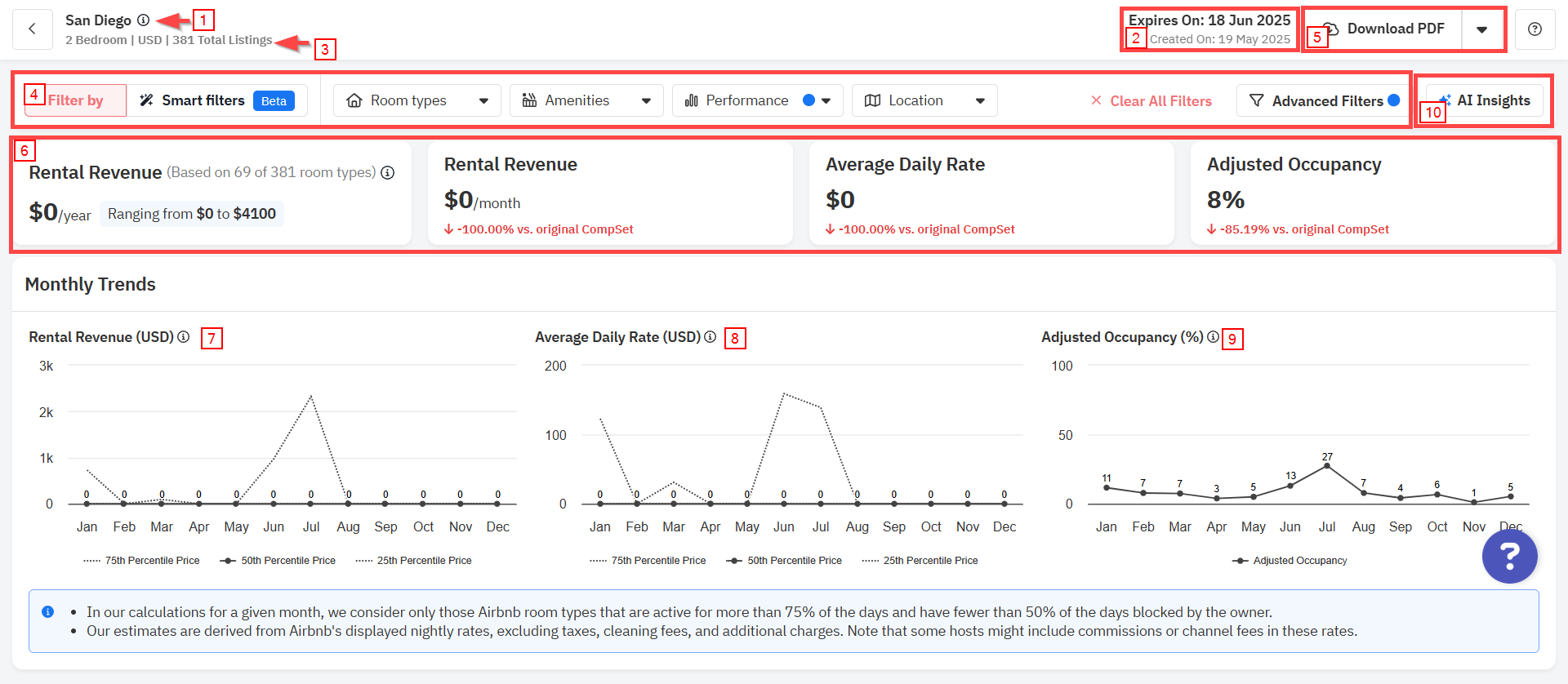Image resolution: width=1568 pixels, height=684 pixels.
Task: Toggle Adjusted Occupancy legend series
Action: pyautogui.click(x=1290, y=561)
